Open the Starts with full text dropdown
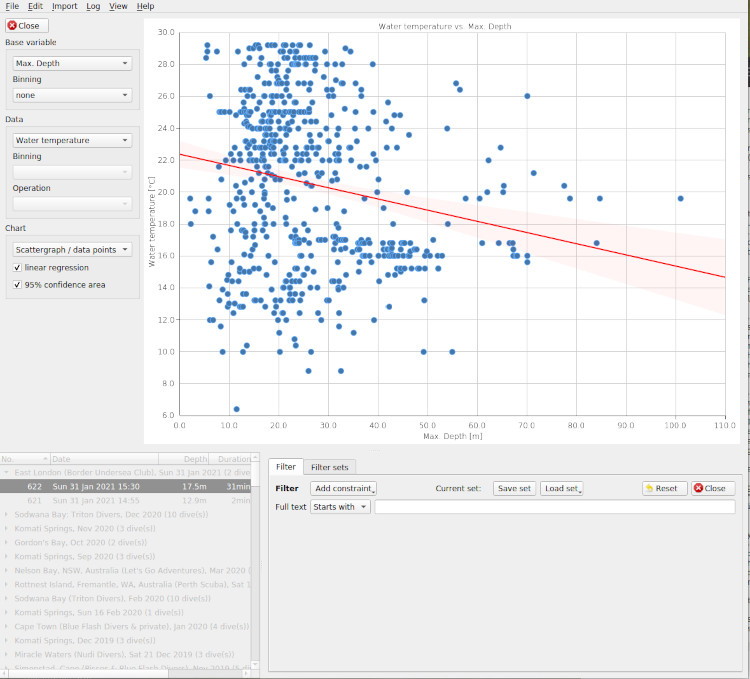Viewport: 750px width, 679px height. point(340,507)
